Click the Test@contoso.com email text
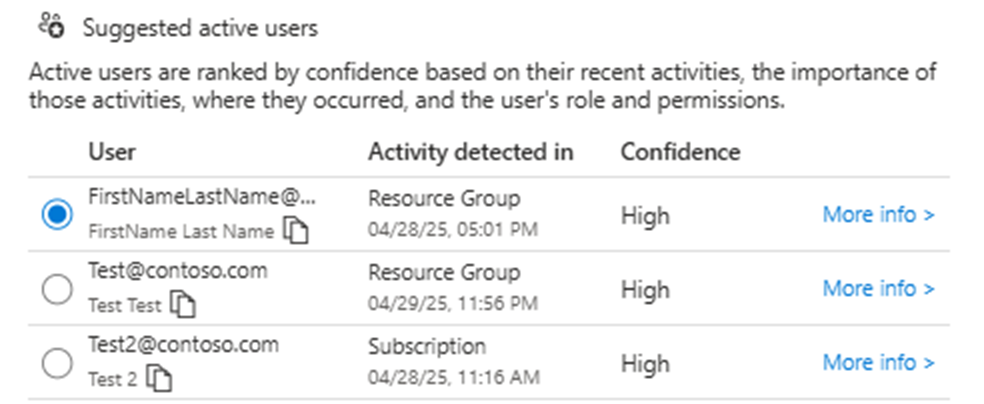 [x=178, y=271]
